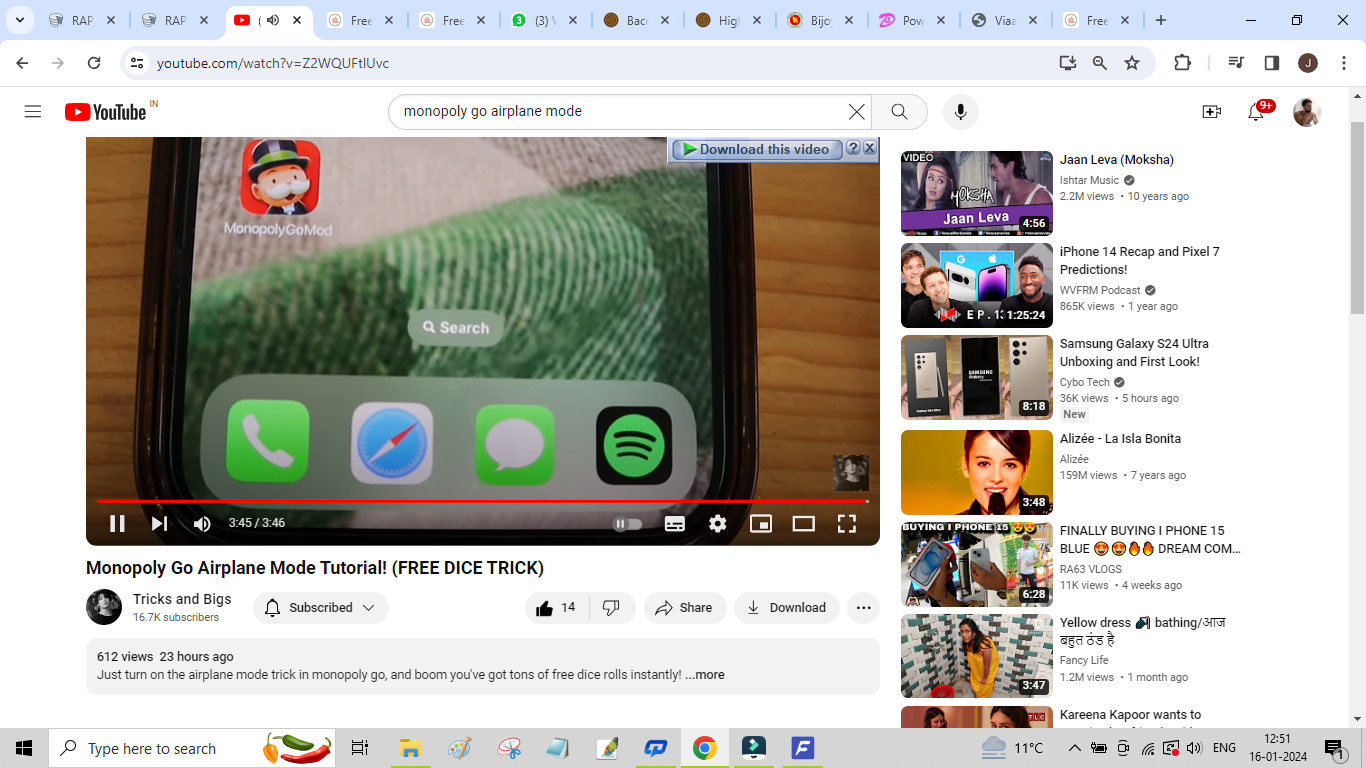Image resolution: width=1366 pixels, height=768 pixels.
Task: Open help on the download overlay
Action: coord(853,148)
